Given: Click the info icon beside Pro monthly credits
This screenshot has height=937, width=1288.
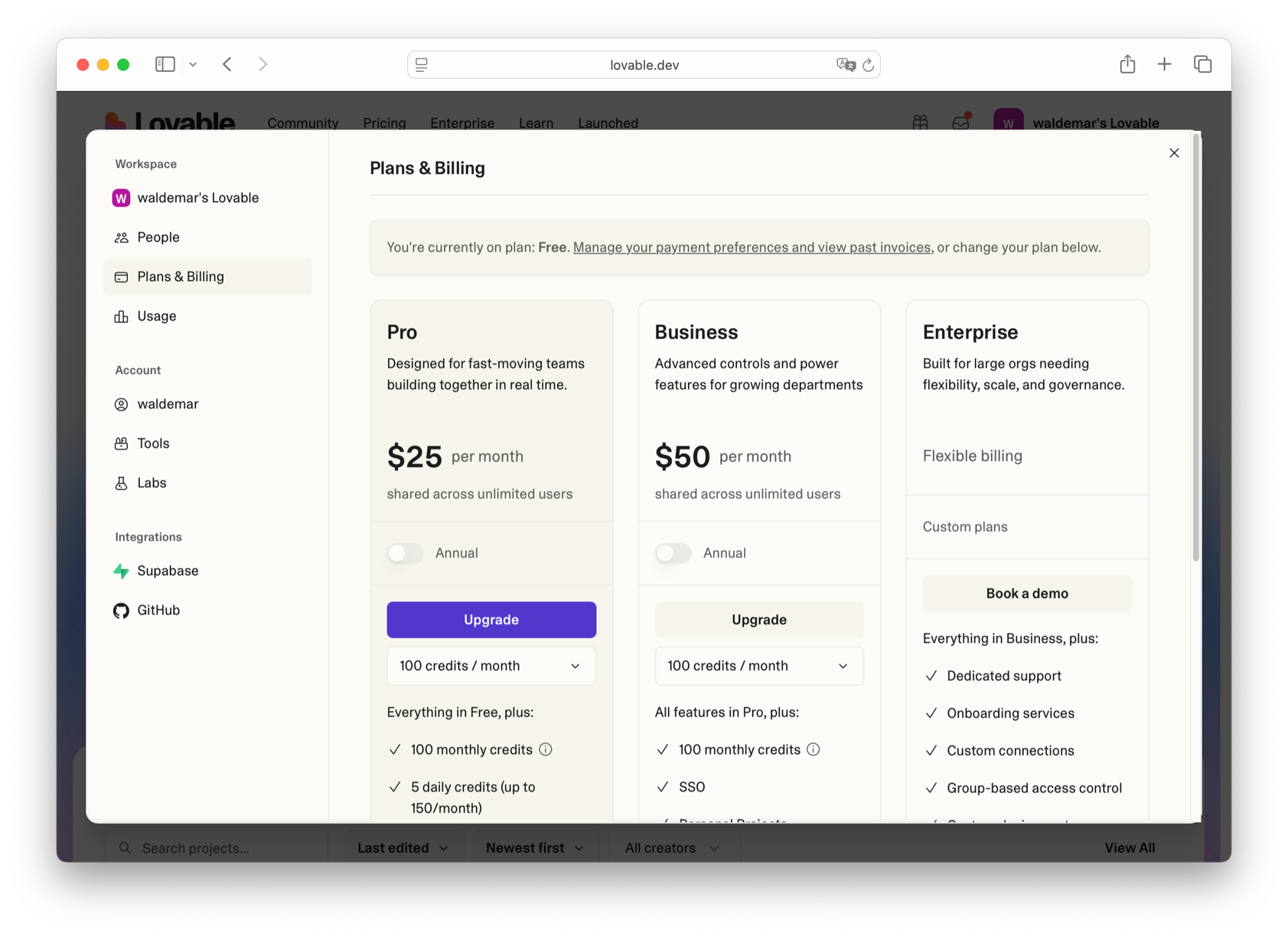Looking at the screenshot, I should (546, 749).
